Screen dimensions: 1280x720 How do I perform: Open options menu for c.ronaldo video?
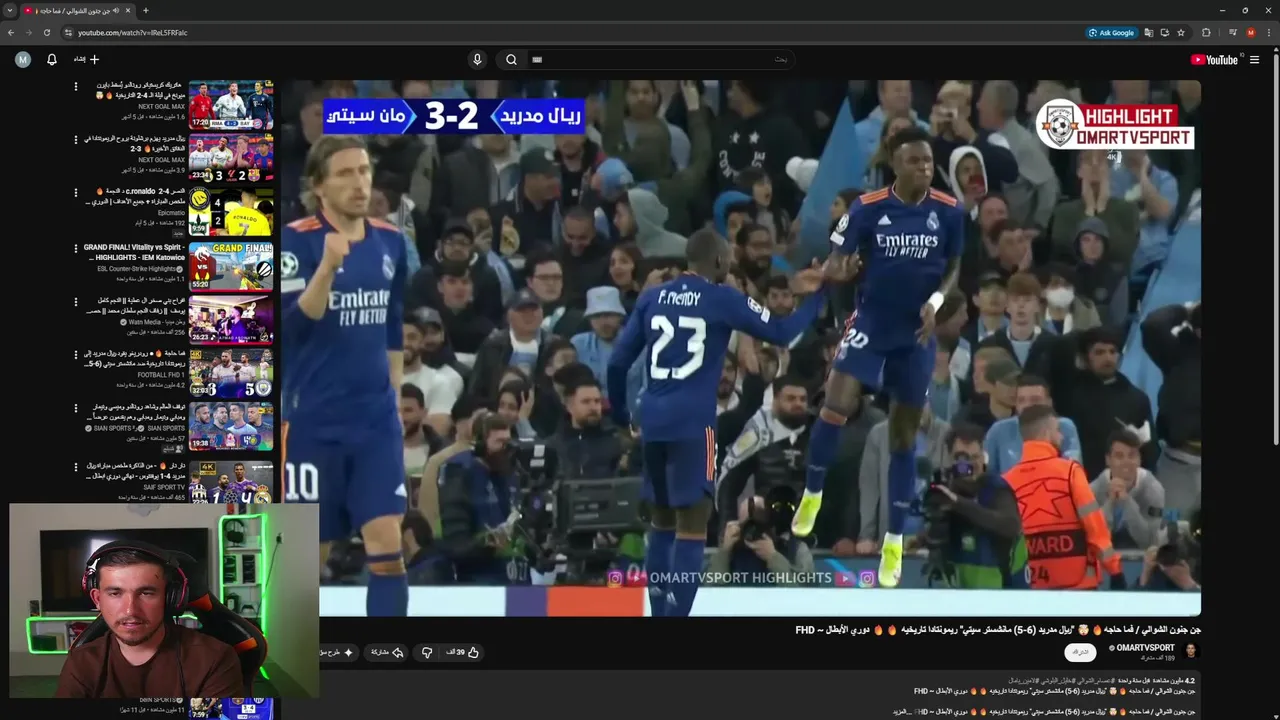[75, 193]
